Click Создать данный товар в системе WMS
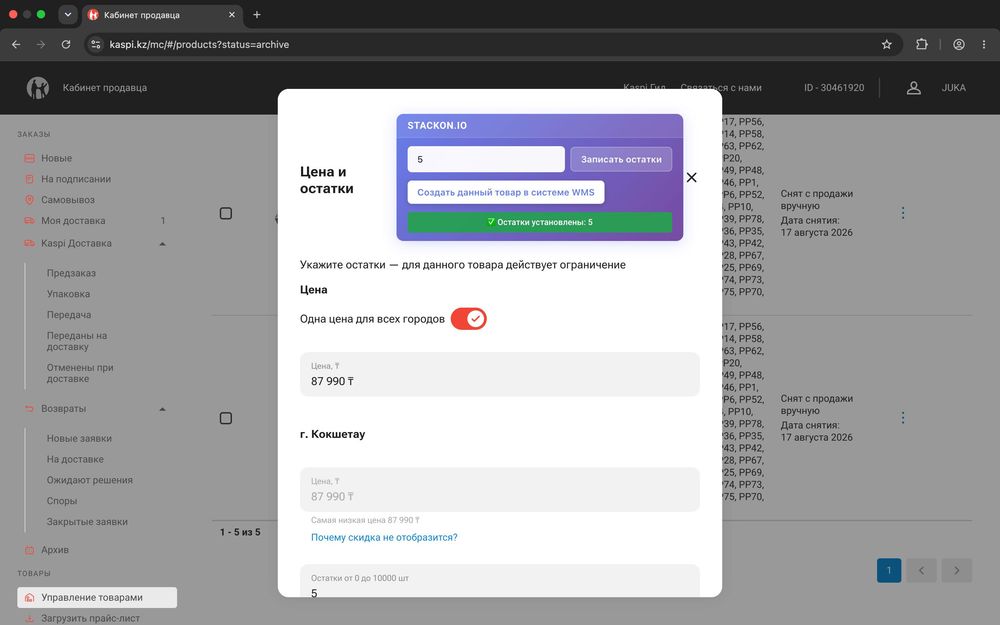 point(506,192)
